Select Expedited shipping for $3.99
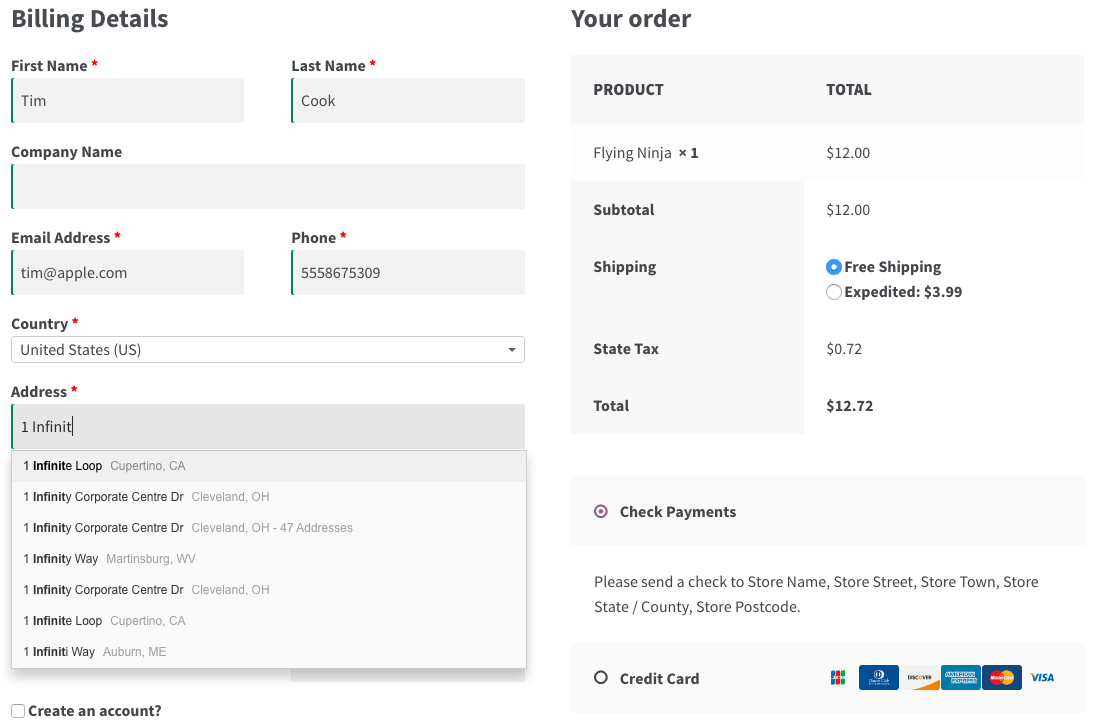The height and width of the screenshot is (727, 1098). coord(833,292)
